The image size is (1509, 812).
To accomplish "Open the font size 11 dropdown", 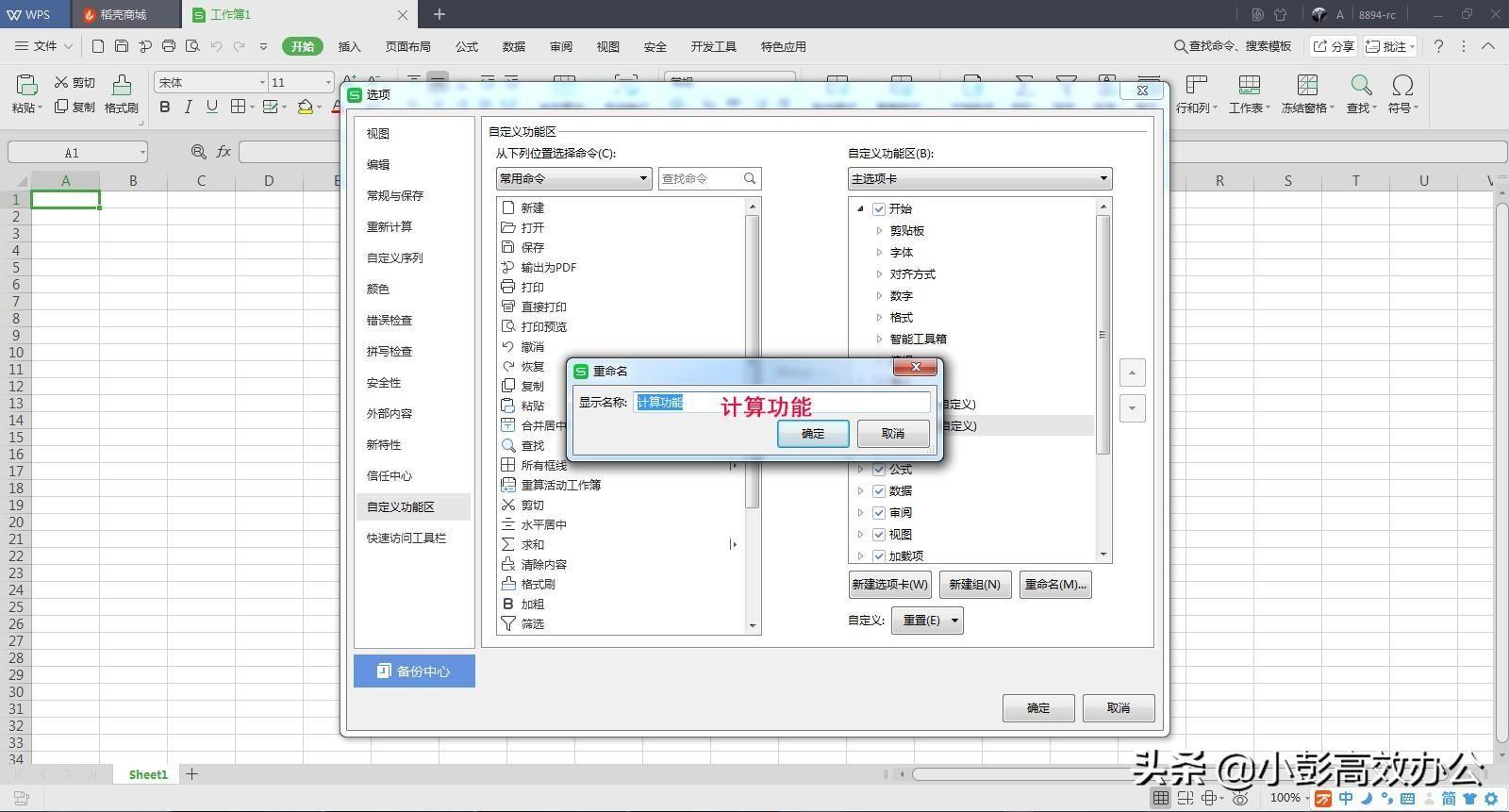I will 327,82.
